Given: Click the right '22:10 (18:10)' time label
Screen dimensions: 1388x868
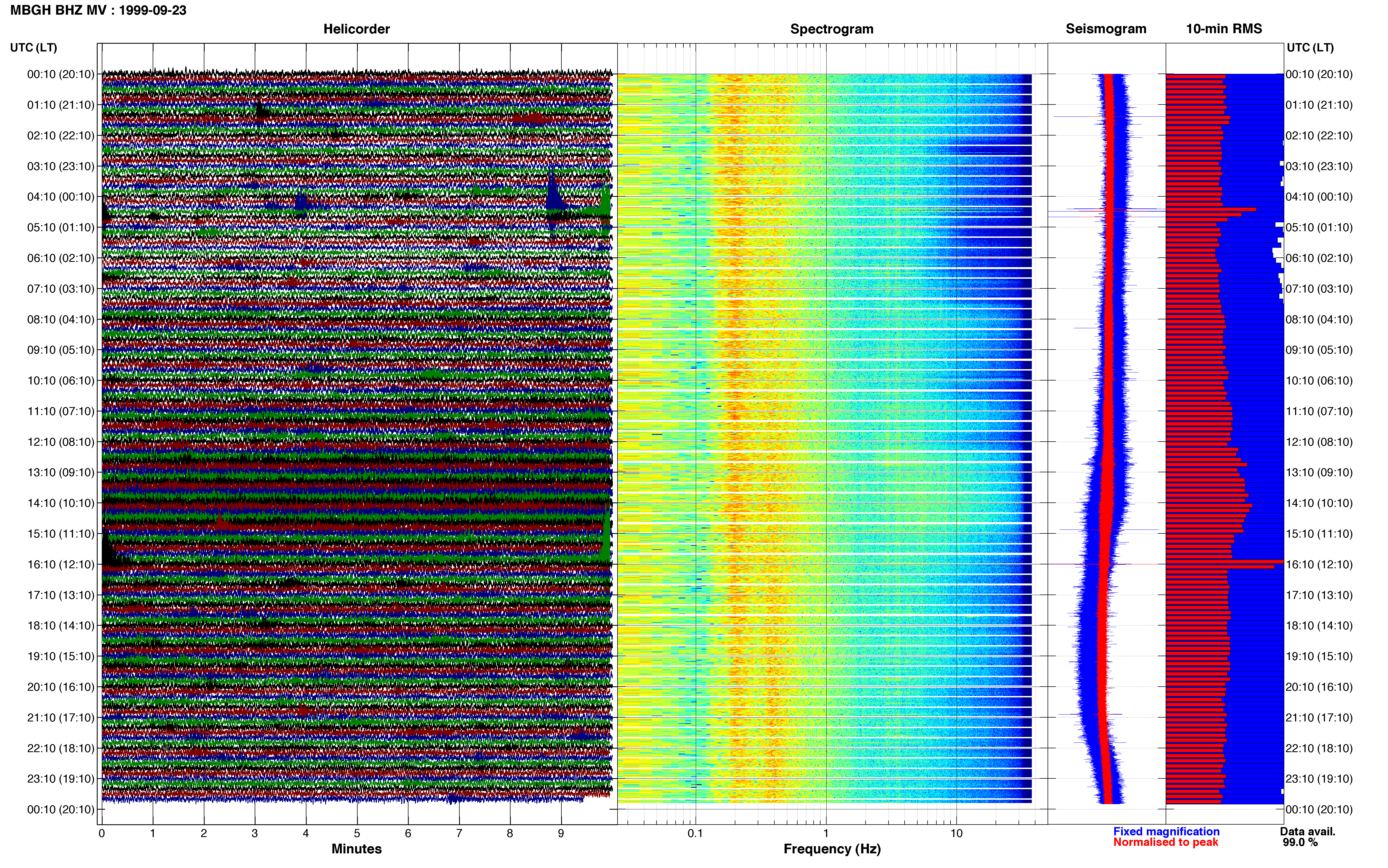Looking at the screenshot, I should pyautogui.click(x=1319, y=749).
